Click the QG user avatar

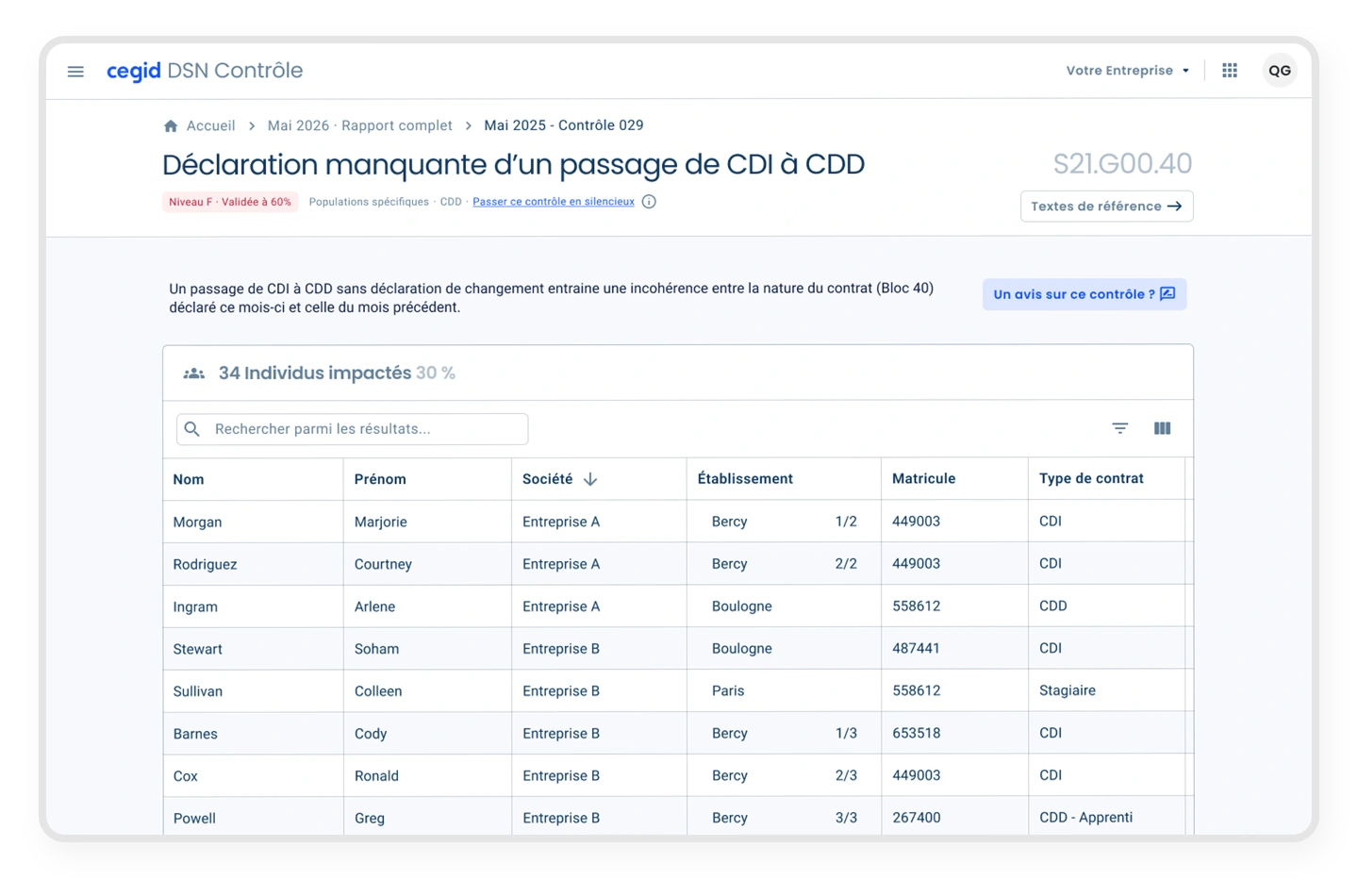click(1280, 71)
